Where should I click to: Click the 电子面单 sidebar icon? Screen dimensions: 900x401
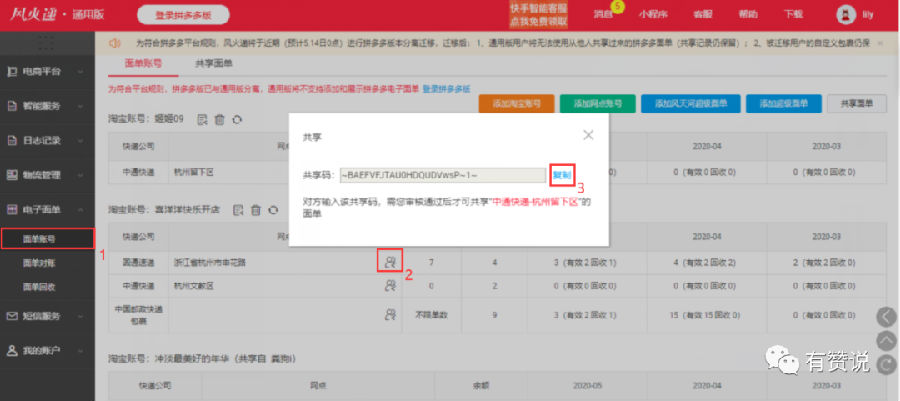(x=12, y=210)
